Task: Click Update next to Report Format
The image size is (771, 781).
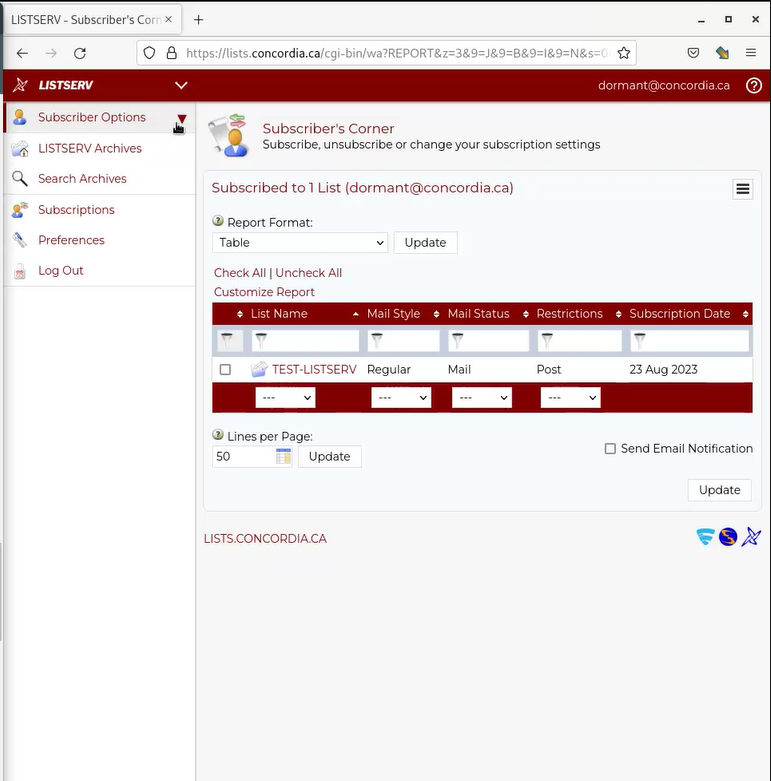Action: coord(425,243)
